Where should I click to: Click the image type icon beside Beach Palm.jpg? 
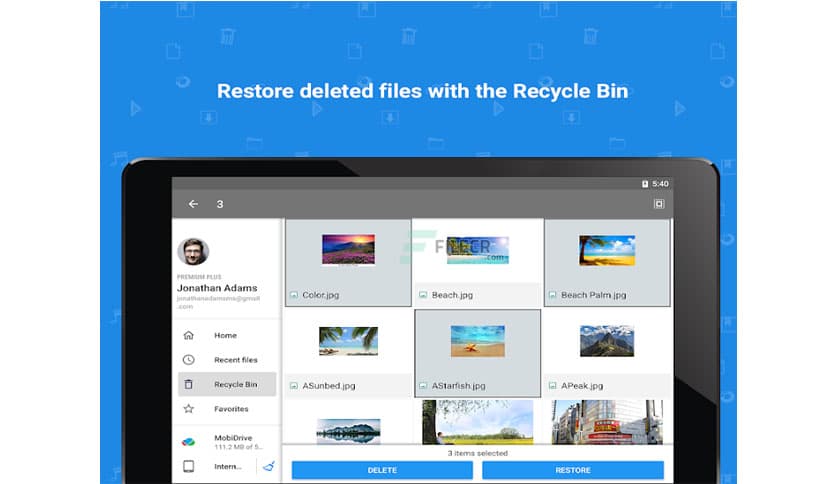(552, 295)
